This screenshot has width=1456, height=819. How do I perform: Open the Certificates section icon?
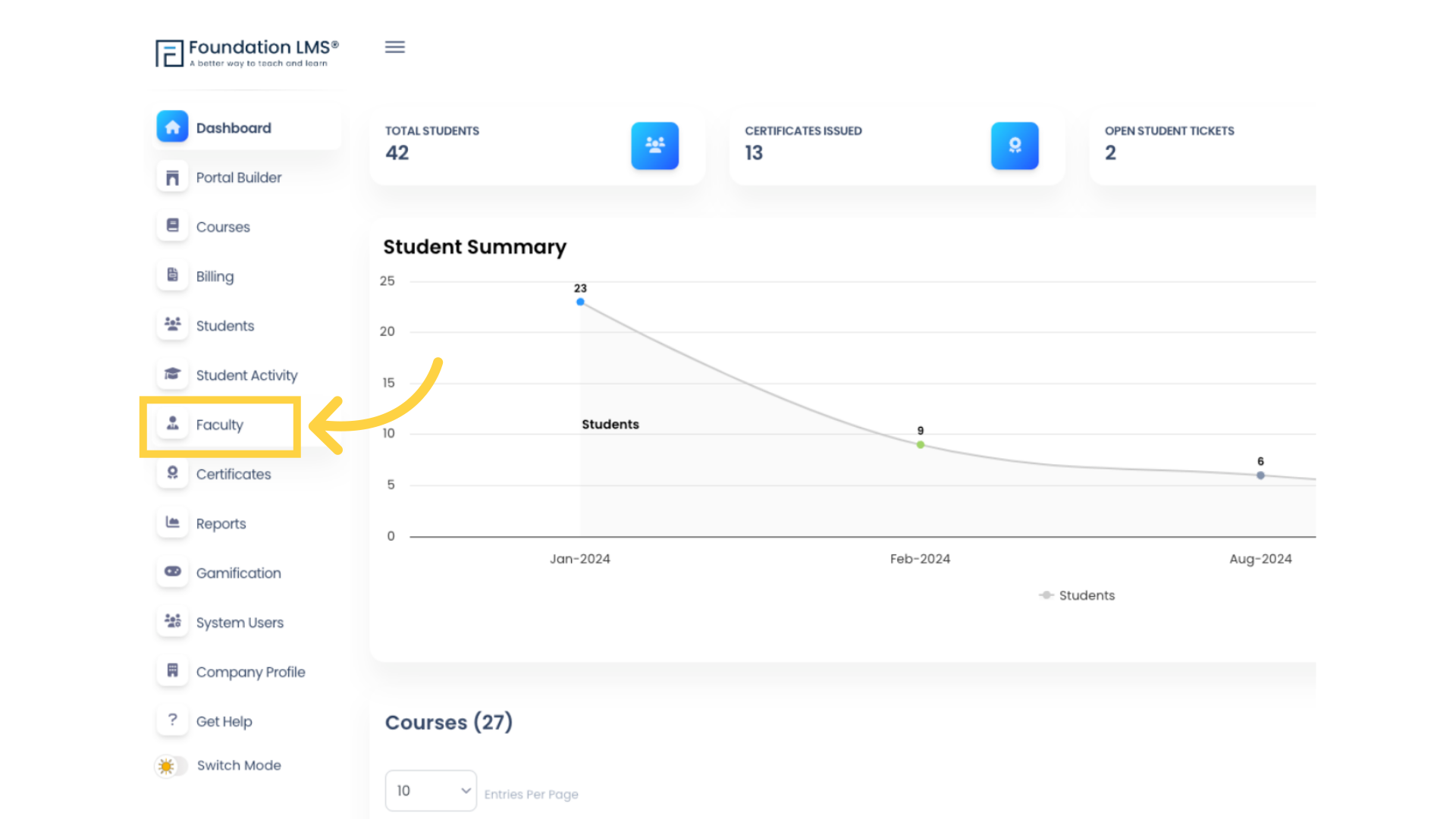[x=171, y=473]
